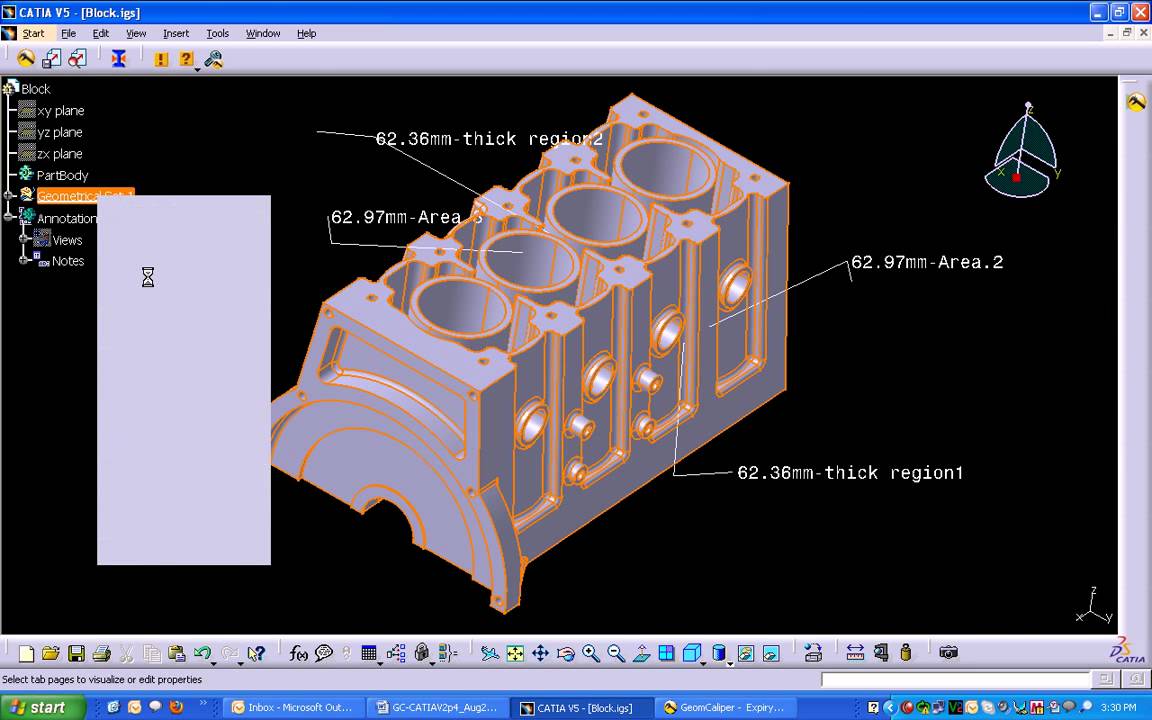Select the xy plane in tree
1152x720 pixels.
60,111
